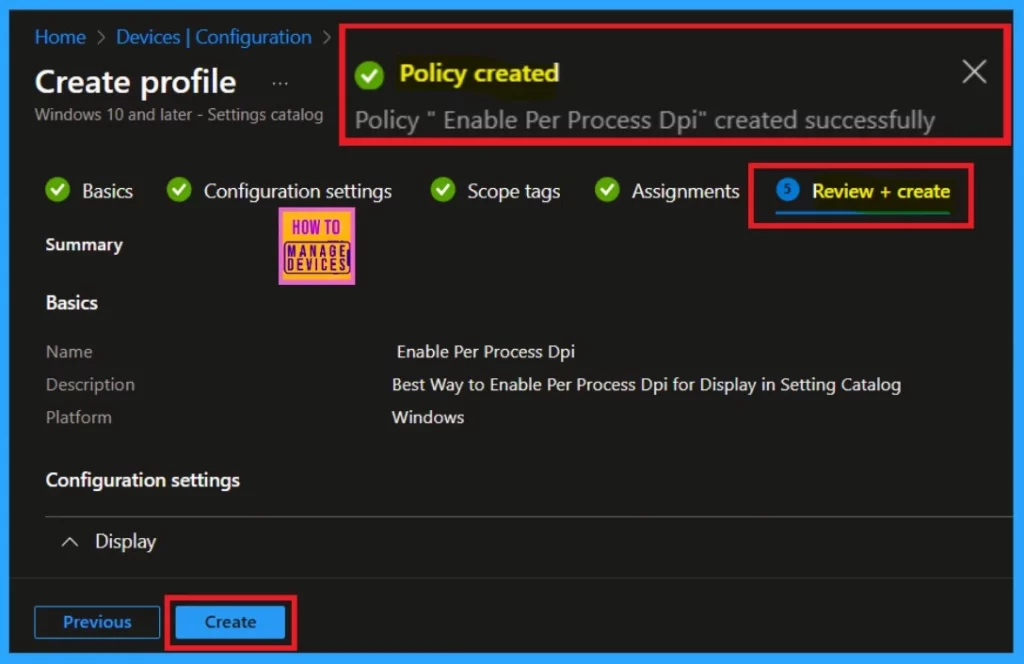Screen dimensions: 1024x664
Task: Click the Platform field label
Action: coord(78,417)
